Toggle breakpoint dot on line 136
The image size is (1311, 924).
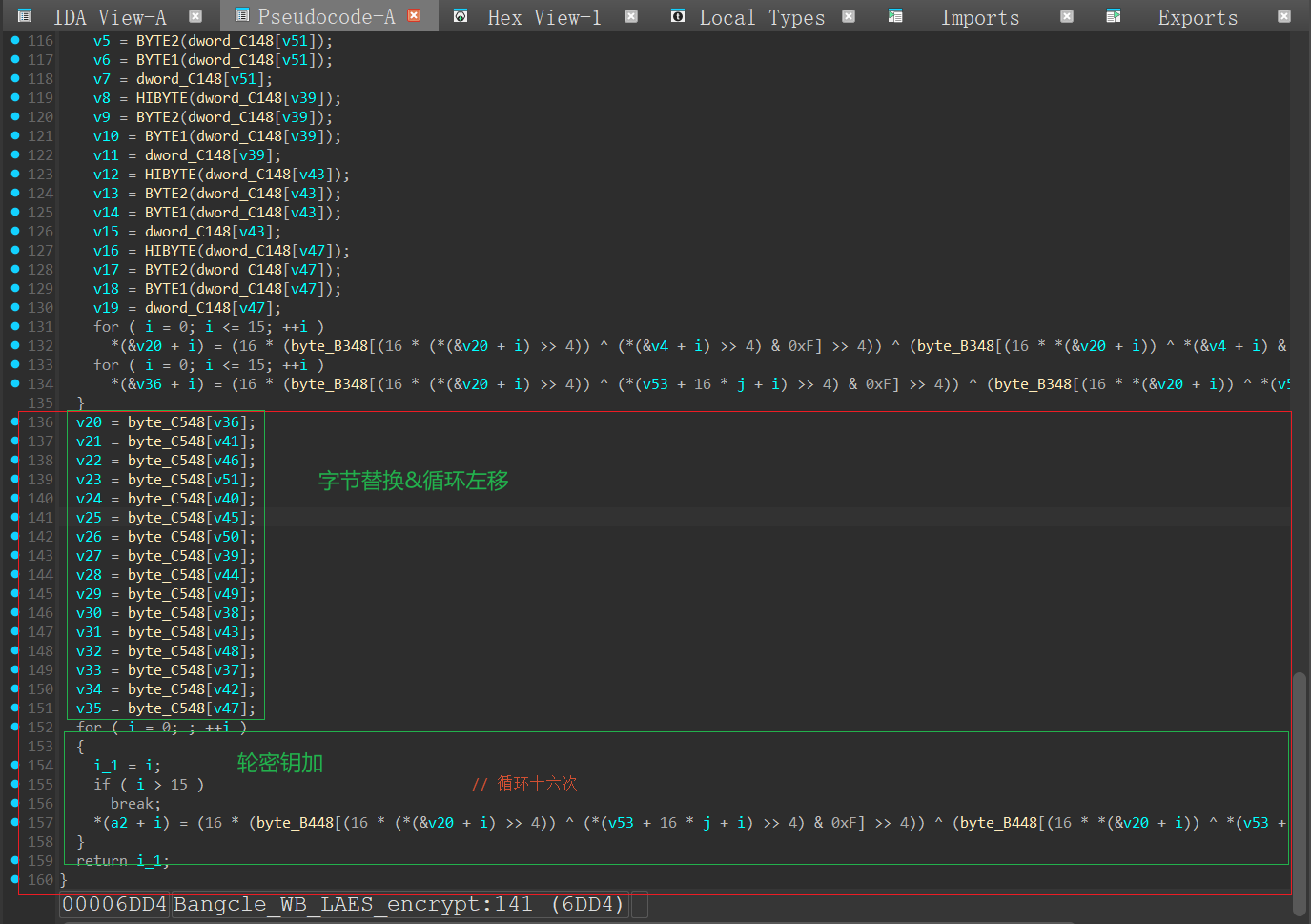(15, 421)
